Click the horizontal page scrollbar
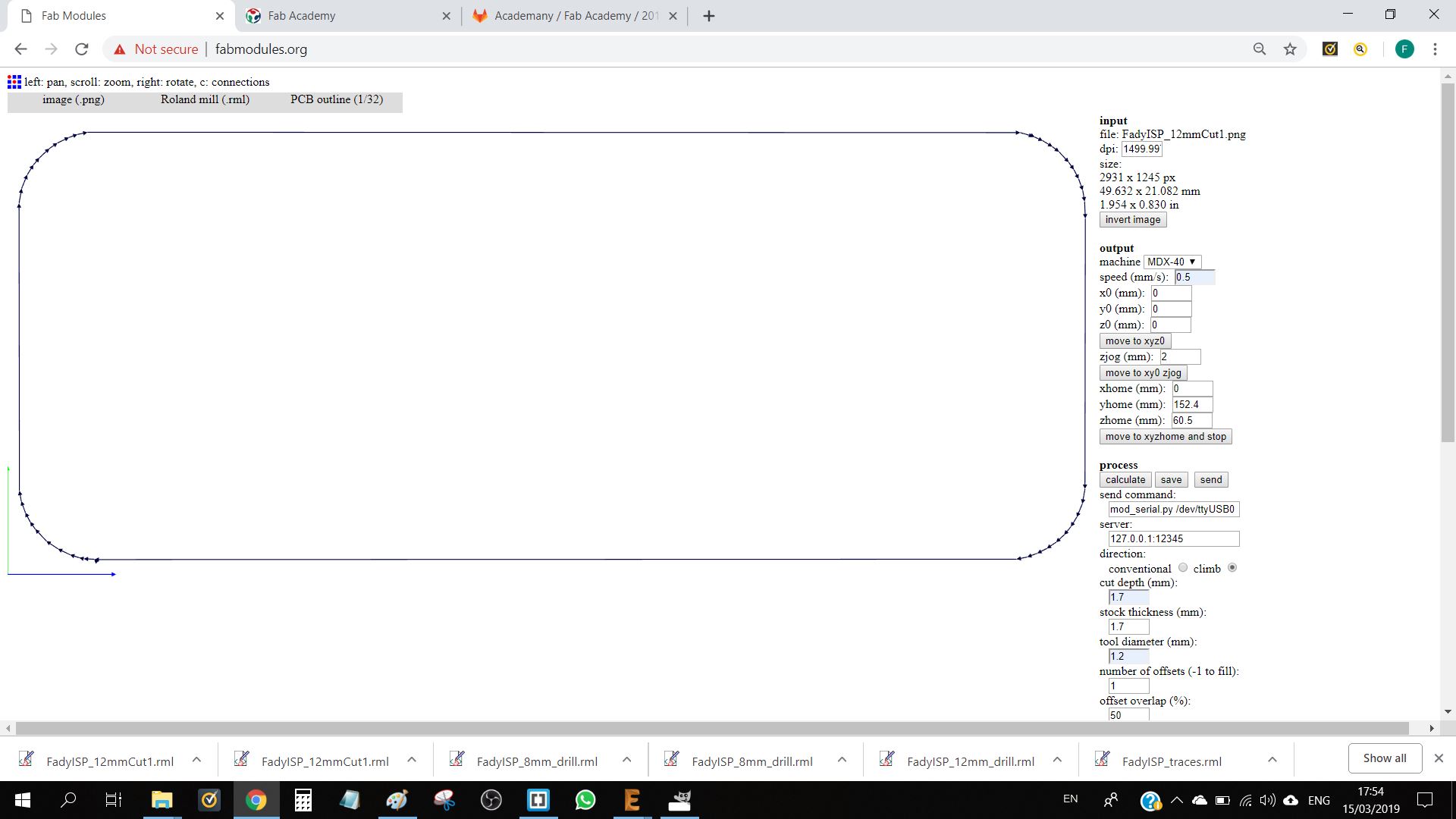Image resolution: width=1456 pixels, height=819 pixels. (x=711, y=728)
